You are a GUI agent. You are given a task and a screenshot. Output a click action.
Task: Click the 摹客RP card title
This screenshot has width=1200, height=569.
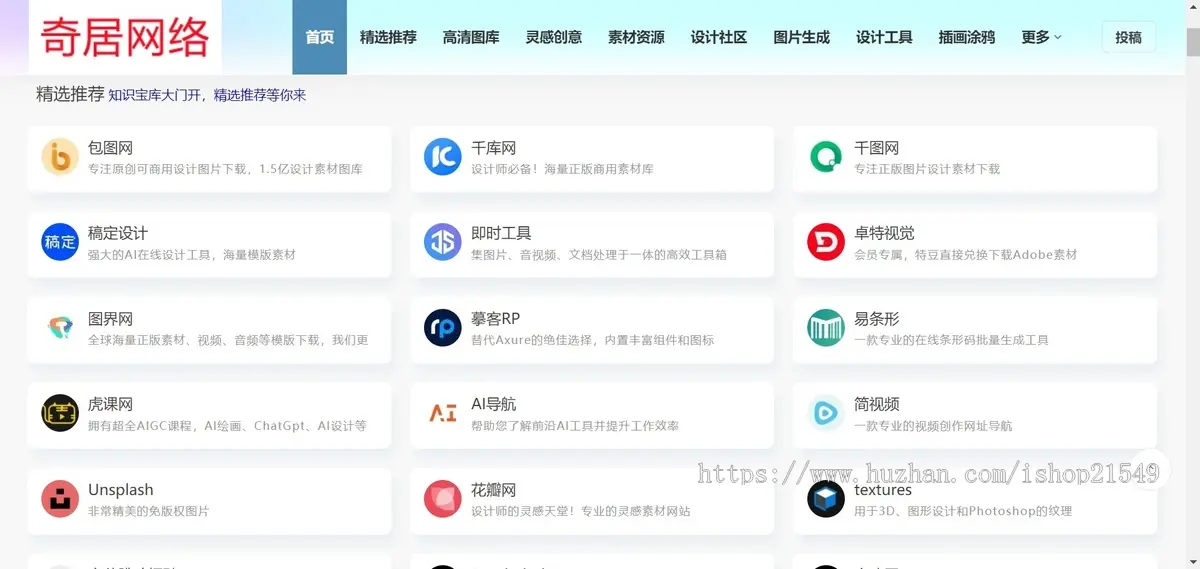point(496,319)
